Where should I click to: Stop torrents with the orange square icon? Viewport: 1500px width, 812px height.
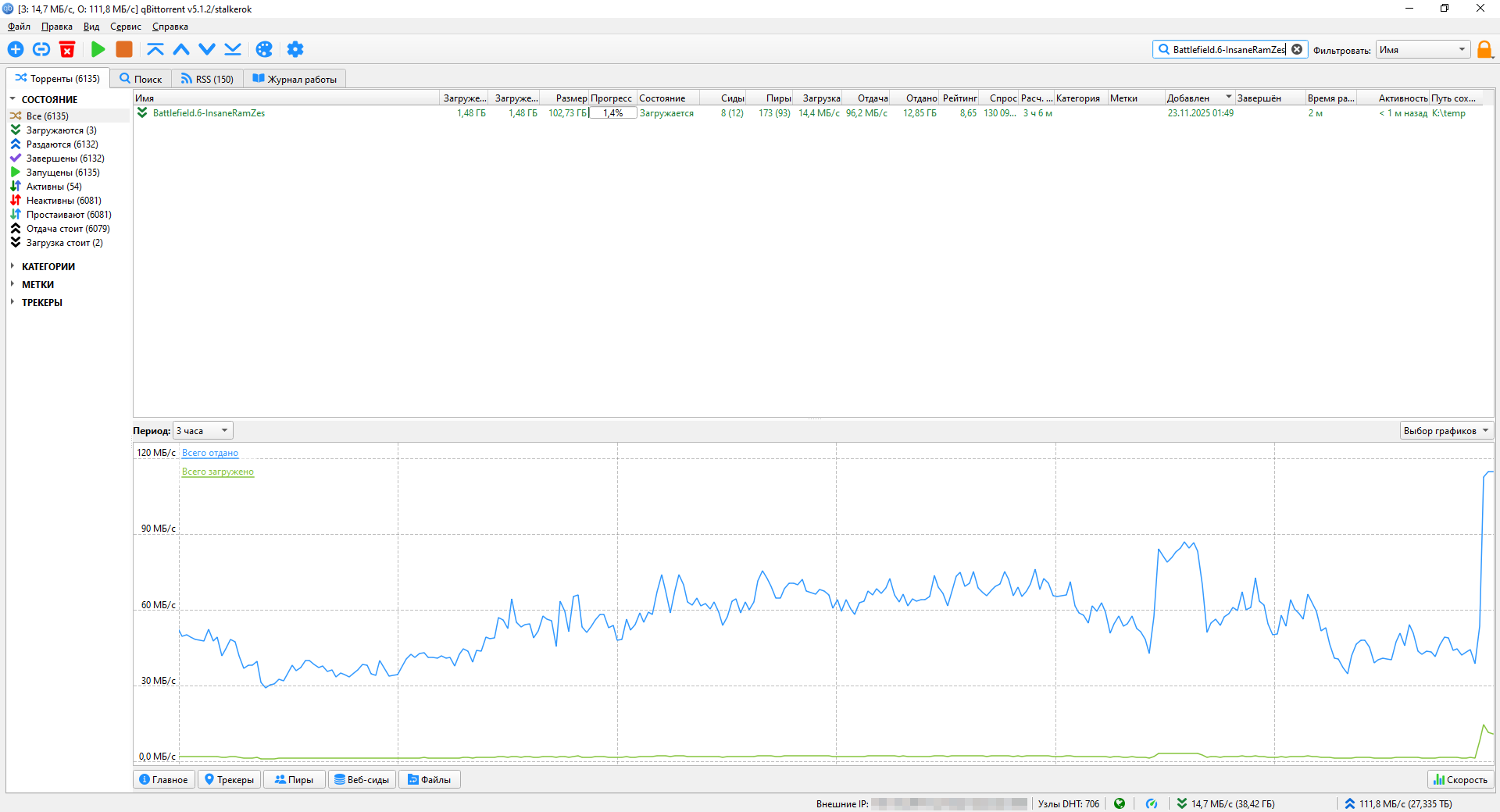click(x=123, y=49)
